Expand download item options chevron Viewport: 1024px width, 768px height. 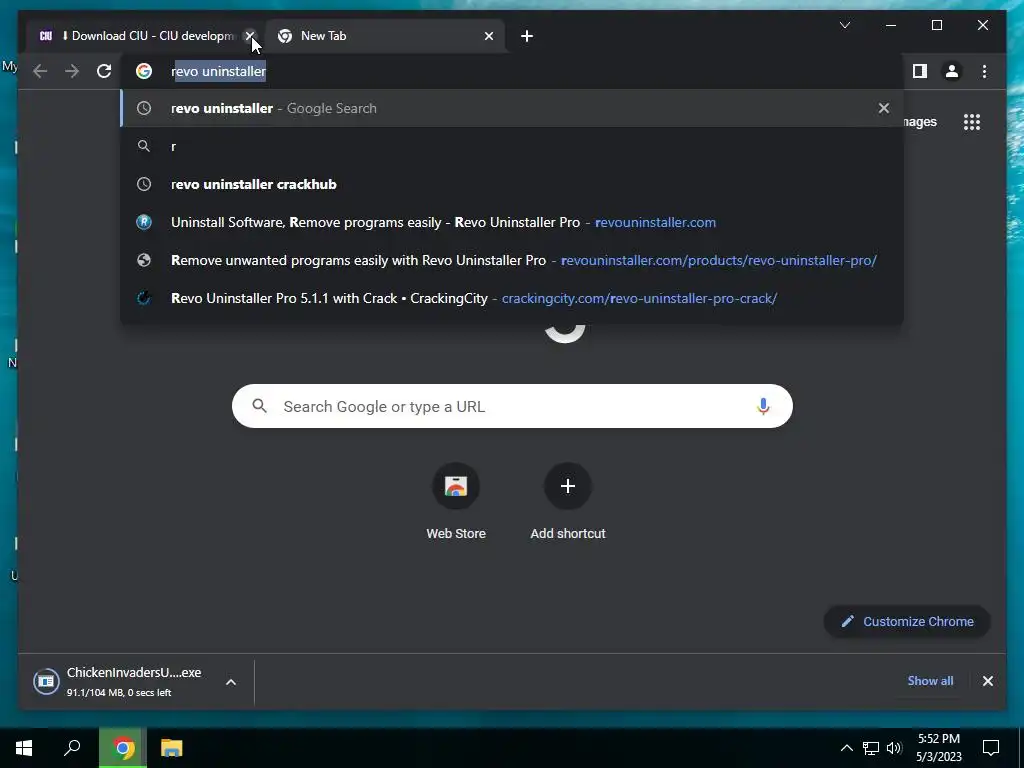231,682
